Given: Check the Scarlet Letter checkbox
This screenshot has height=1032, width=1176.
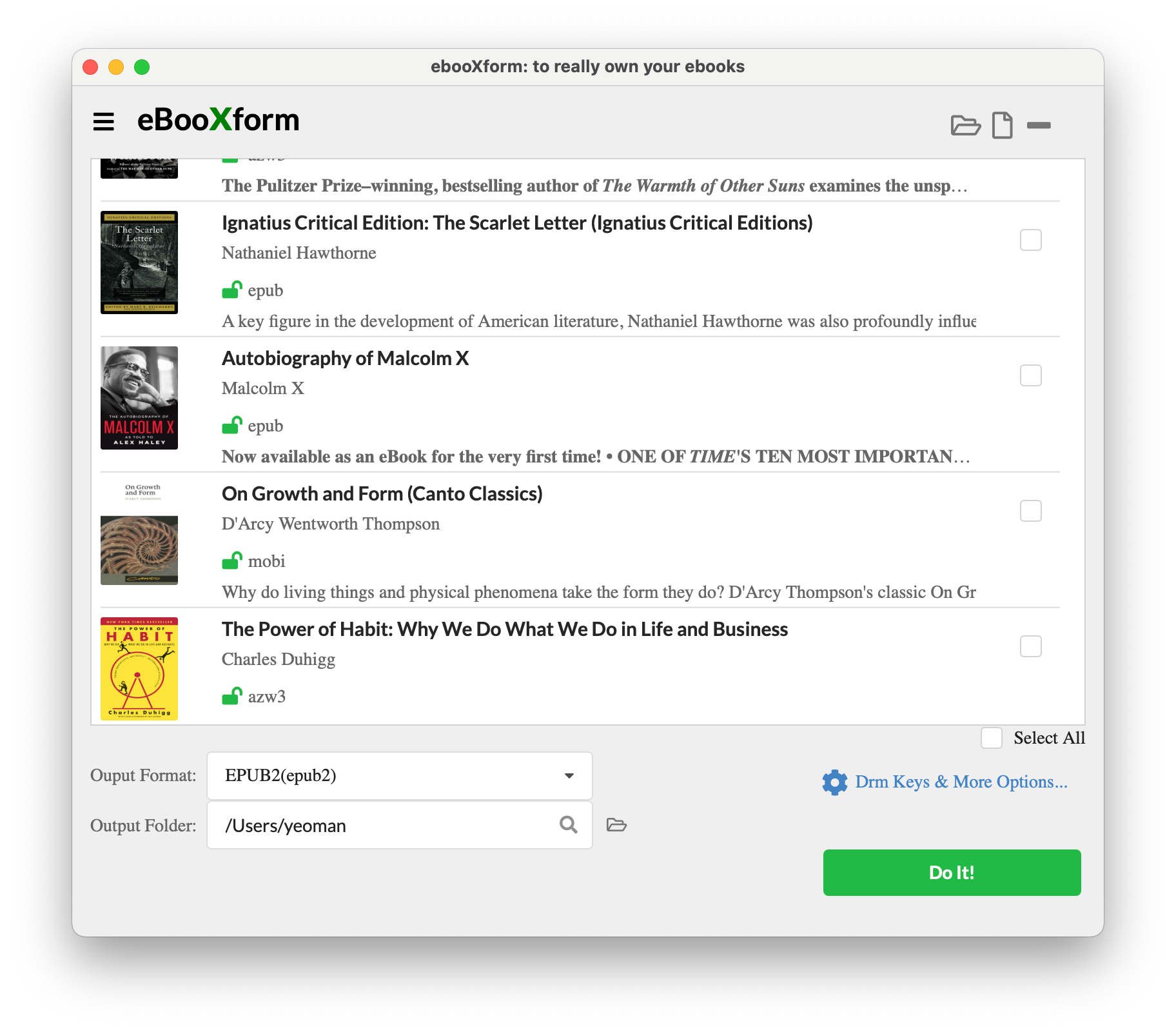Looking at the screenshot, I should (x=1030, y=240).
